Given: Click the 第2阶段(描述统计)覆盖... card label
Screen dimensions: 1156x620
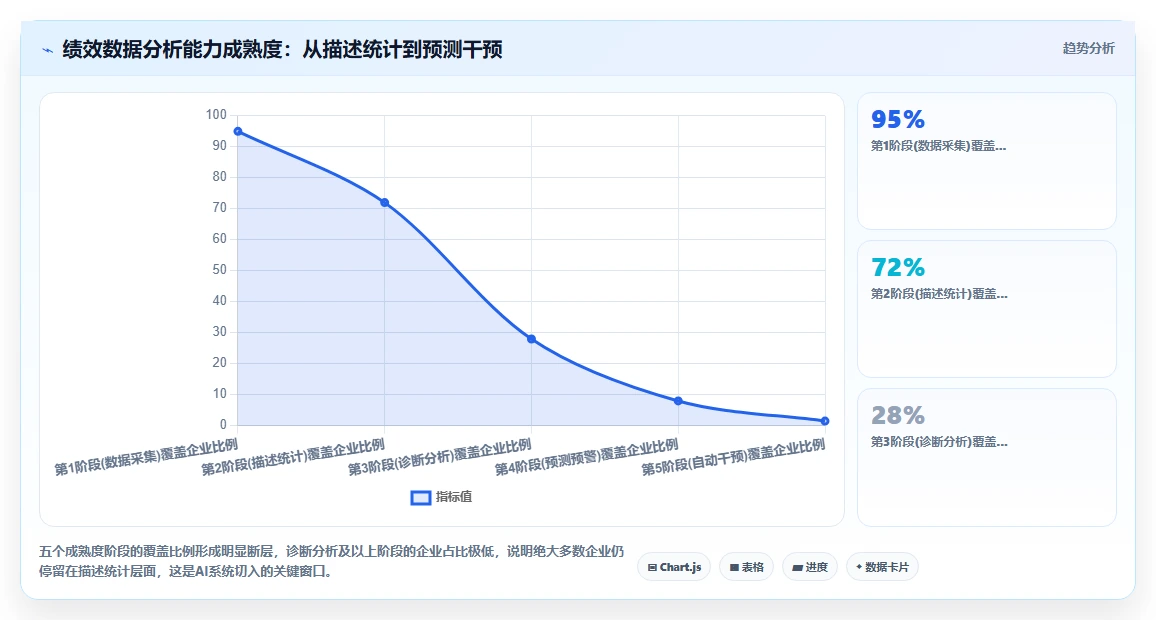Looking at the screenshot, I should point(939,294).
